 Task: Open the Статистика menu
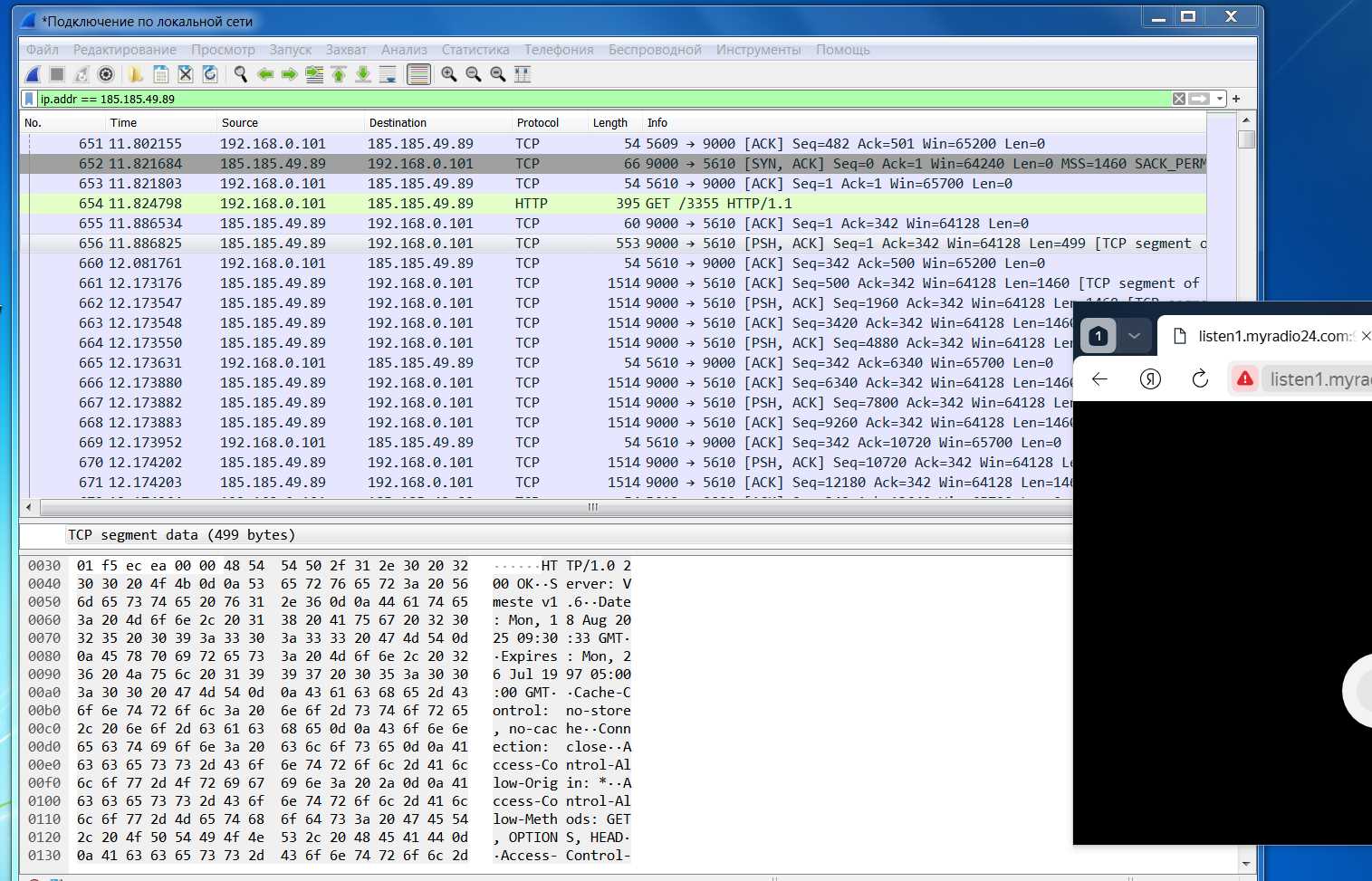(x=475, y=50)
